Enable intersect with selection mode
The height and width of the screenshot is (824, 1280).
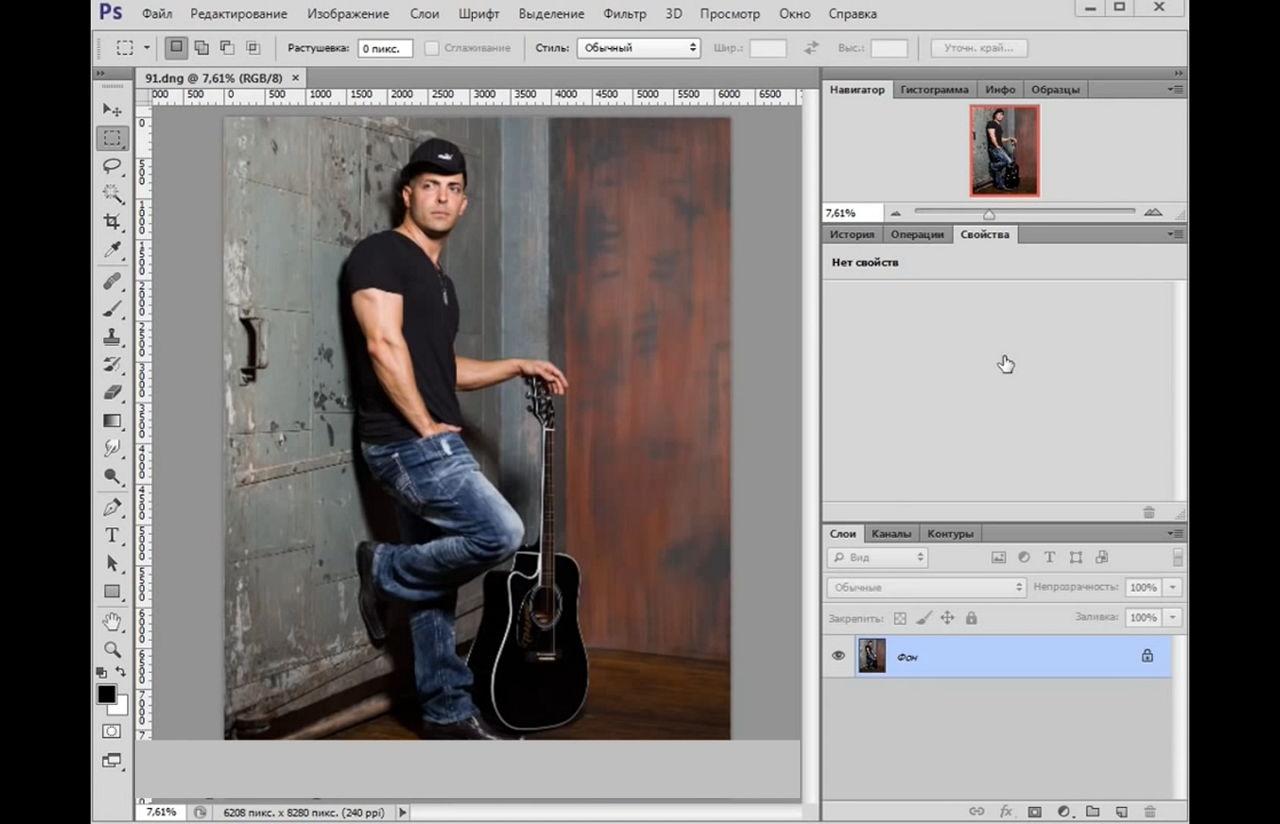pos(252,47)
